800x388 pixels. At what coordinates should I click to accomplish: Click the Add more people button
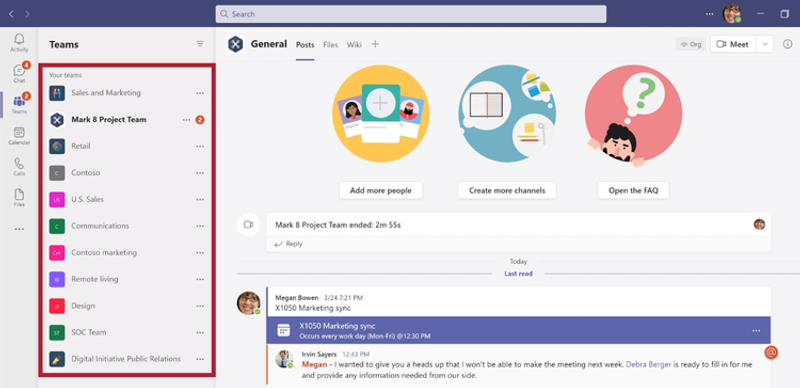tap(381, 190)
